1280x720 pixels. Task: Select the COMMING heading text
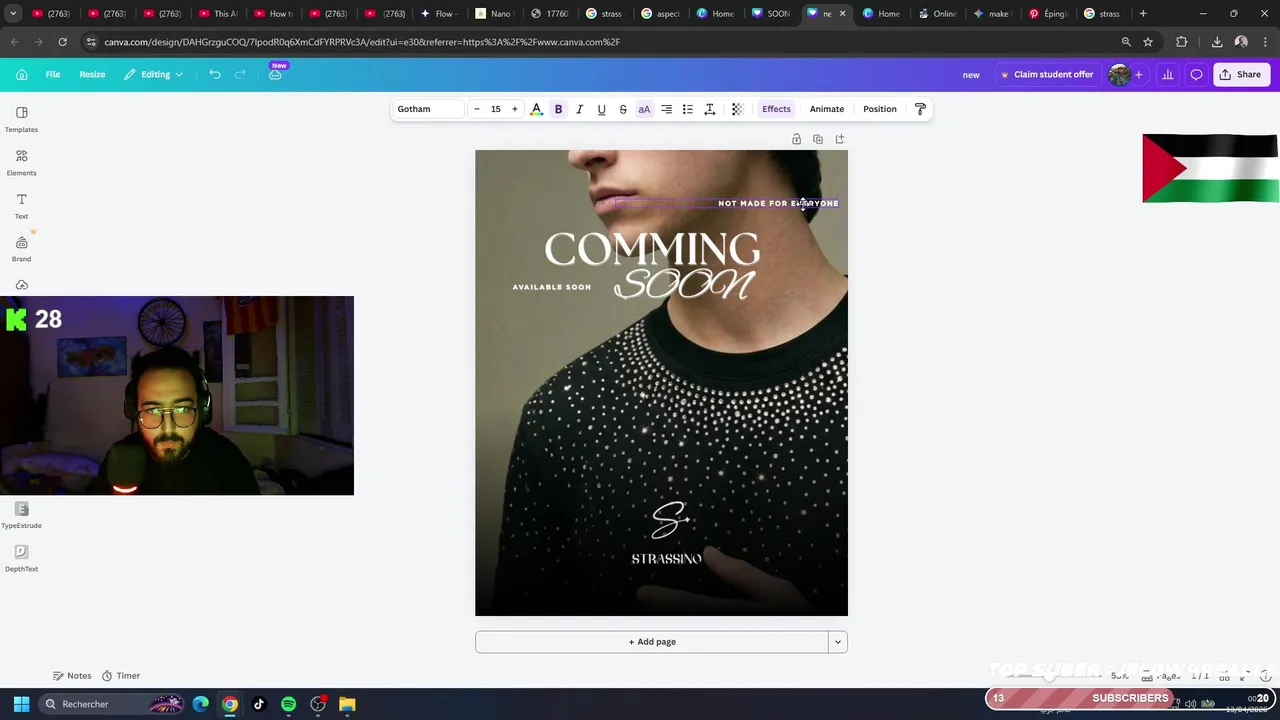click(x=652, y=249)
